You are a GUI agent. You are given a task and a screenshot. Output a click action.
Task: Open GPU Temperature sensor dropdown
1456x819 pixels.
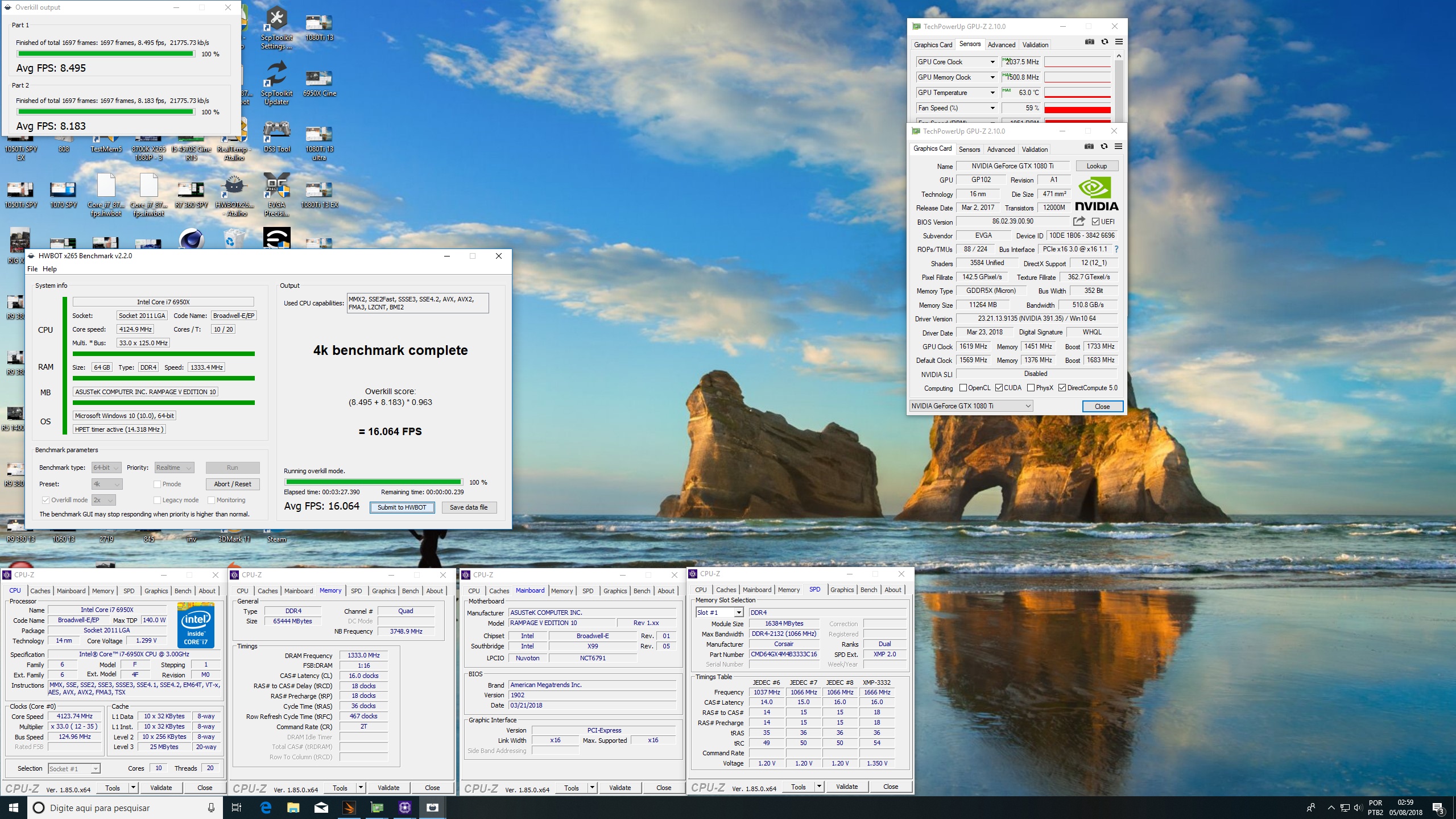pyautogui.click(x=992, y=93)
